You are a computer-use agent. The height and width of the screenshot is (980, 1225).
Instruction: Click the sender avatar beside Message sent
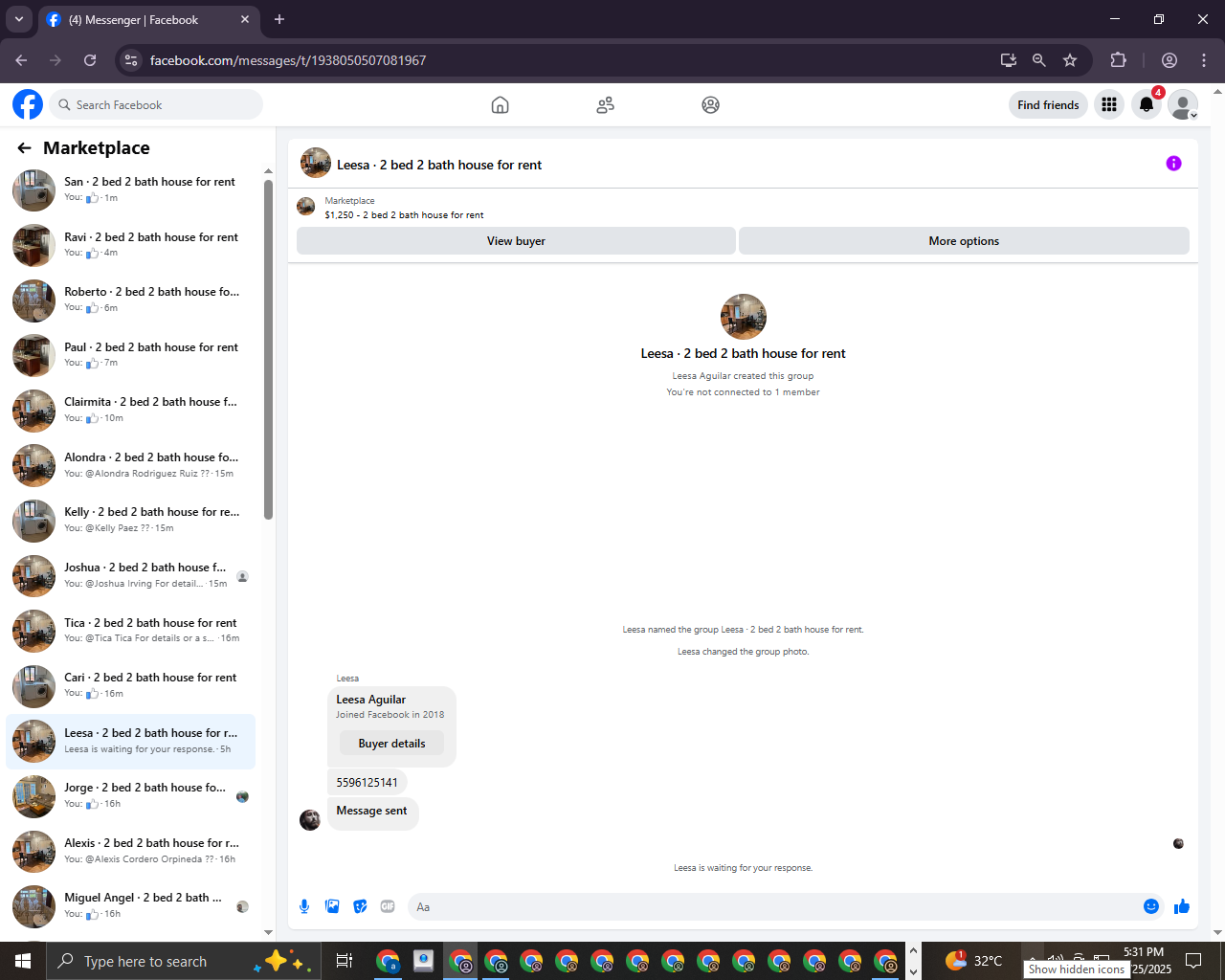pos(310,820)
